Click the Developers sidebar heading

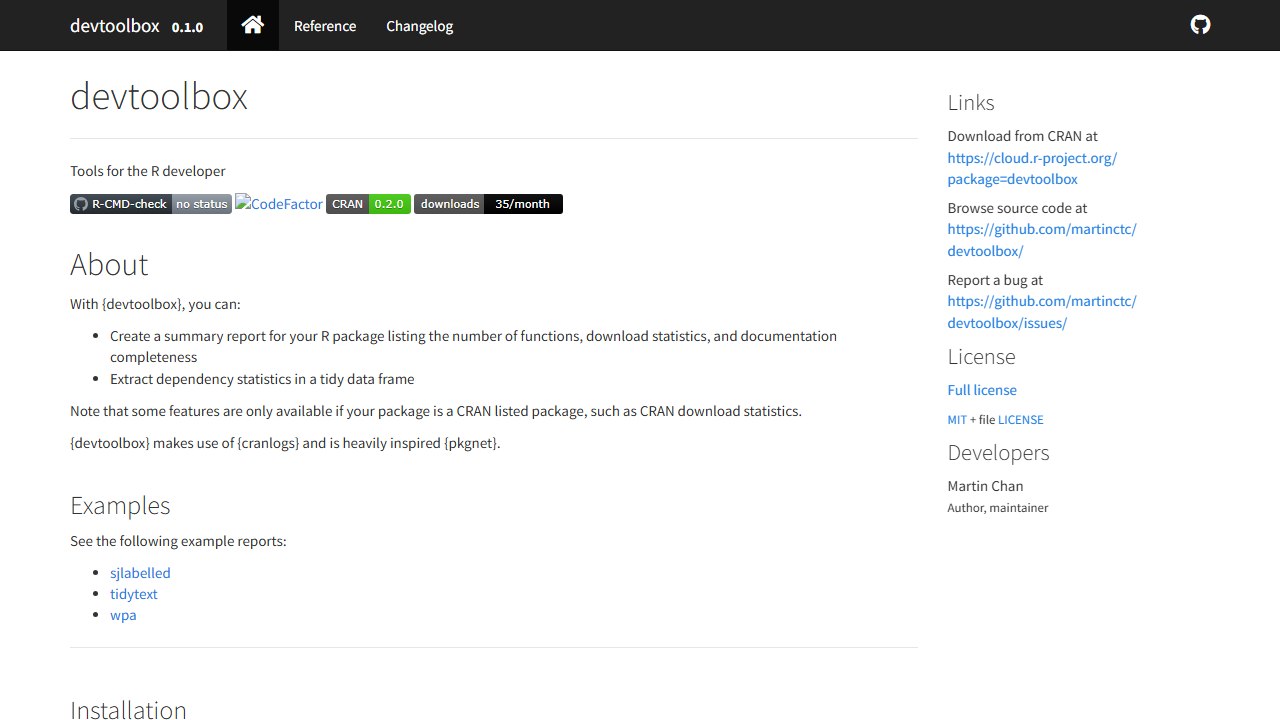(998, 453)
